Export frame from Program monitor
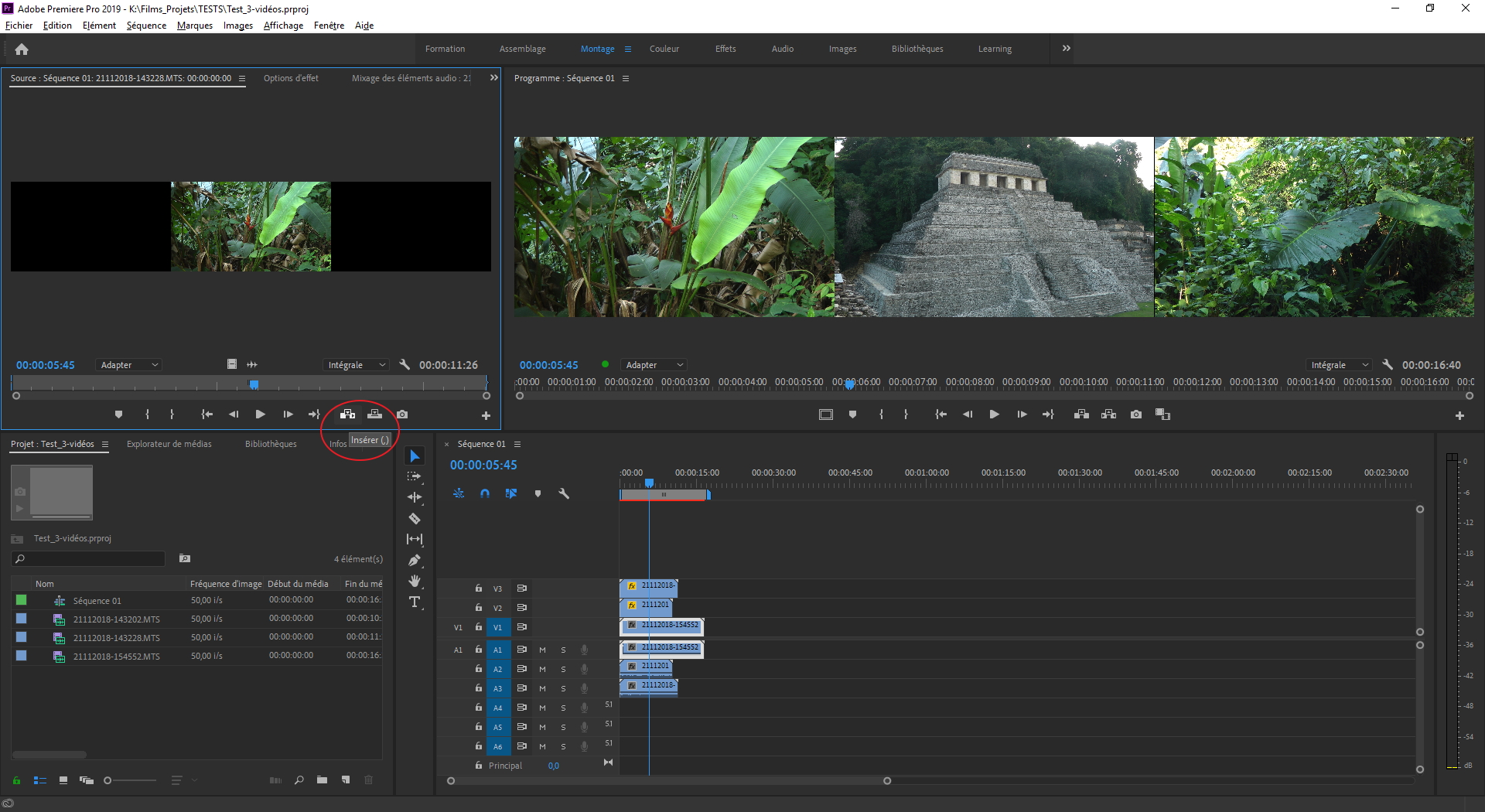The height and width of the screenshot is (812, 1485). [x=1135, y=415]
